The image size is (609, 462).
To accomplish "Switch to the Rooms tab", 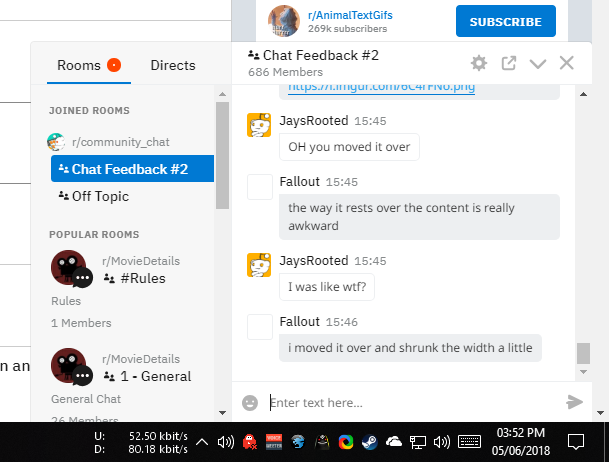I will (x=89, y=65).
